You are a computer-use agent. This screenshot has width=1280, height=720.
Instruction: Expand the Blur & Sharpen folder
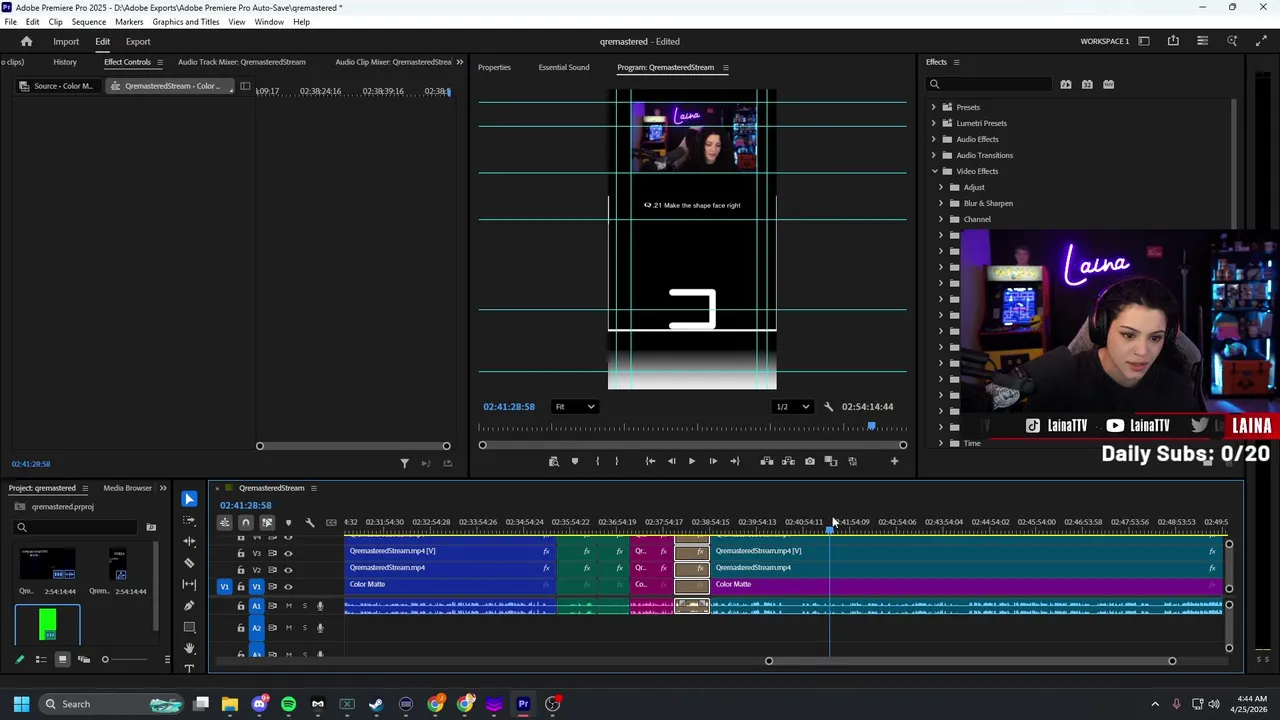[x=941, y=203]
